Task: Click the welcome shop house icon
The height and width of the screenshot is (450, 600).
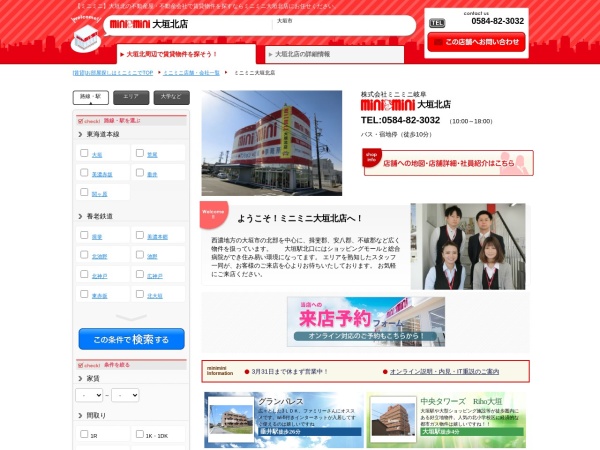Action: [86, 37]
